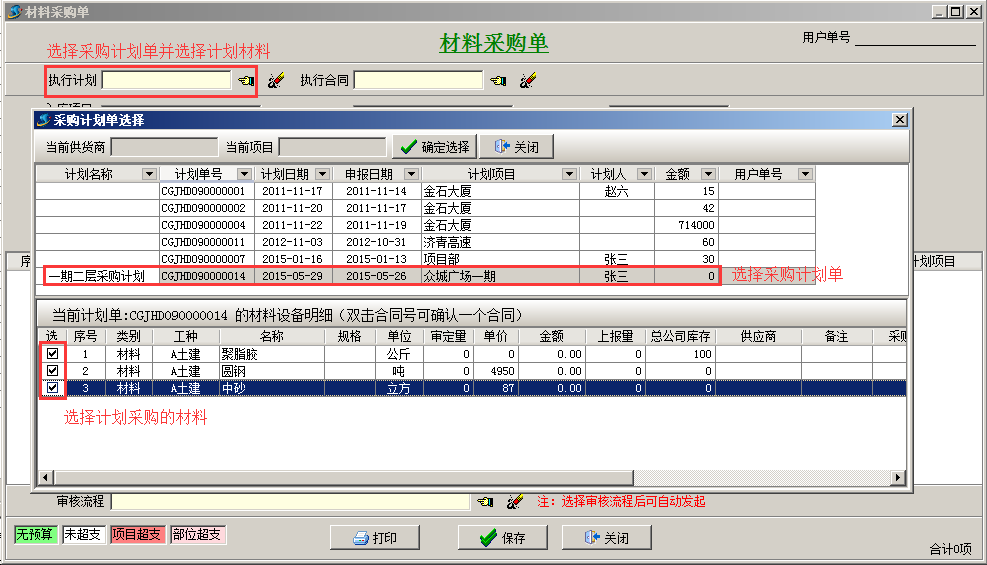Click the clear brush icon beside 审核流程

pyautogui.click(x=515, y=501)
